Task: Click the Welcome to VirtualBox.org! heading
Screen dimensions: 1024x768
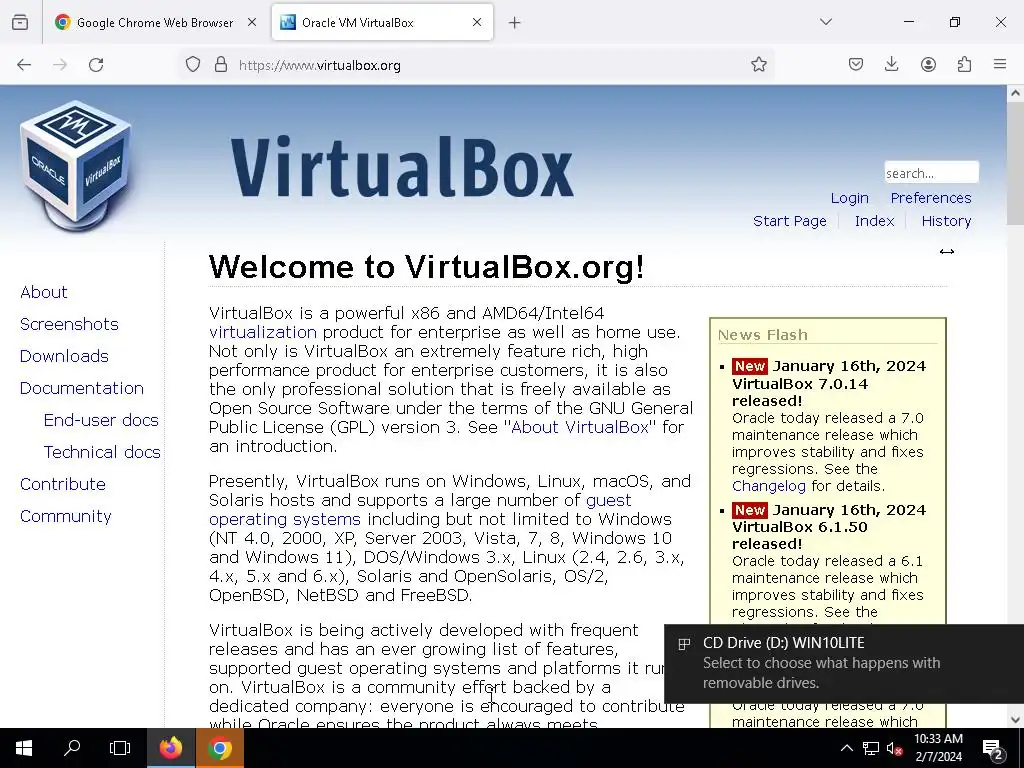Action: click(426, 266)
